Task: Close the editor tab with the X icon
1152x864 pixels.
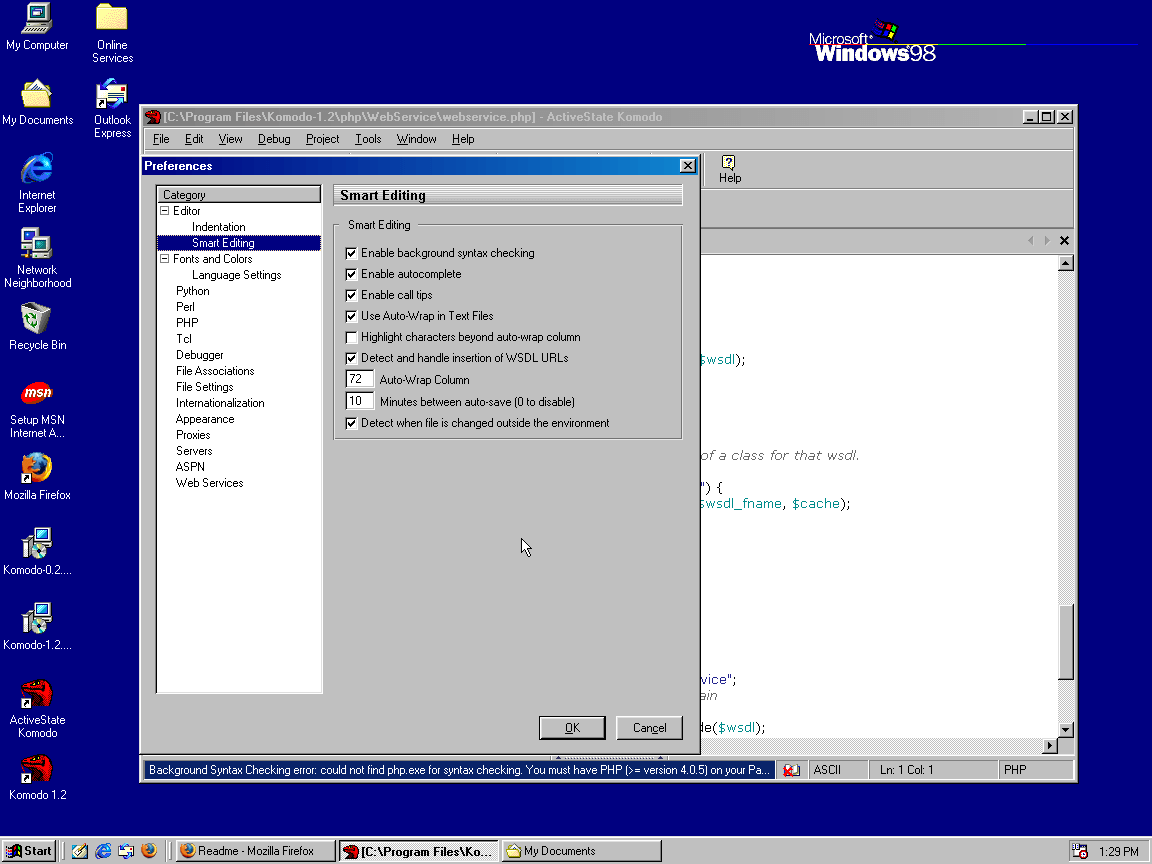Action: pos(1064,240)
